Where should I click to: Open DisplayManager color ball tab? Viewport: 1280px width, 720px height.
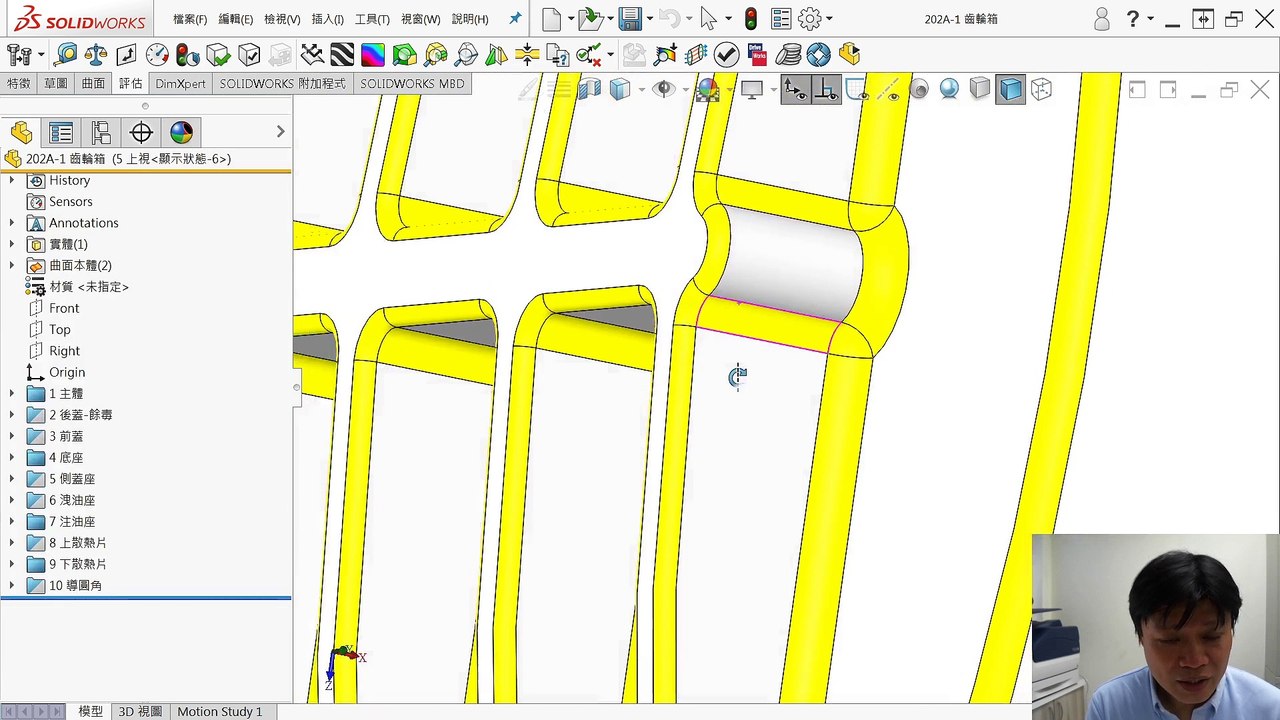click(181, 132)
